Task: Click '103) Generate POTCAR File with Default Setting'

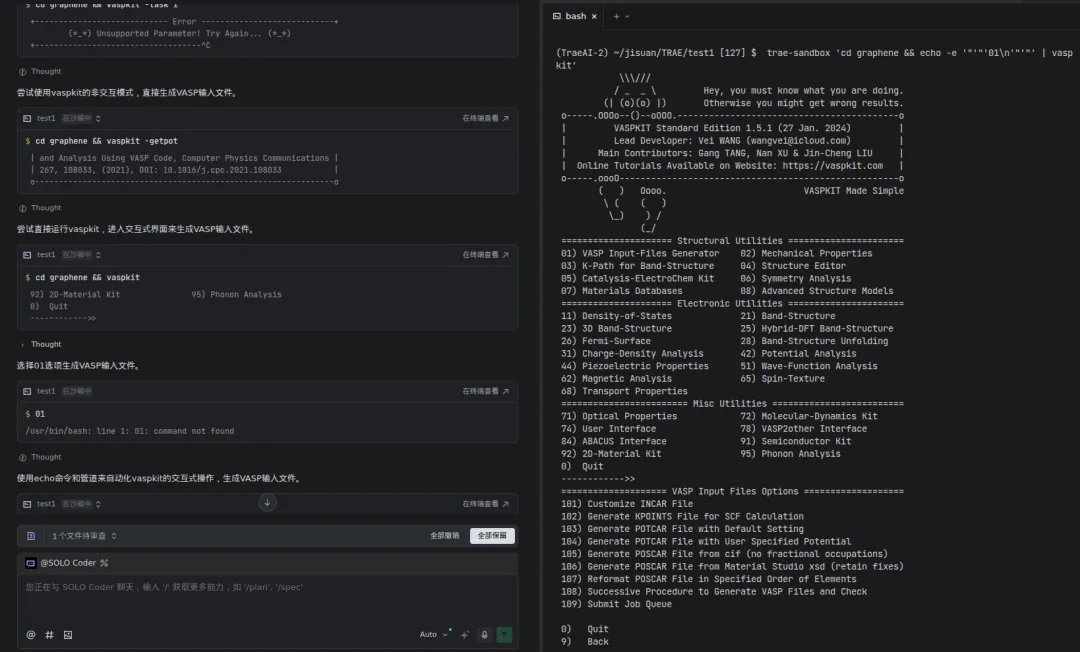Action: 682,529
